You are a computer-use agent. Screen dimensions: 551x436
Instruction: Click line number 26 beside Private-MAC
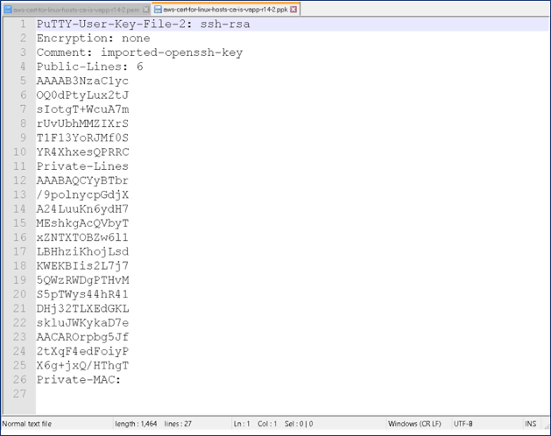[x=20, y=379]
